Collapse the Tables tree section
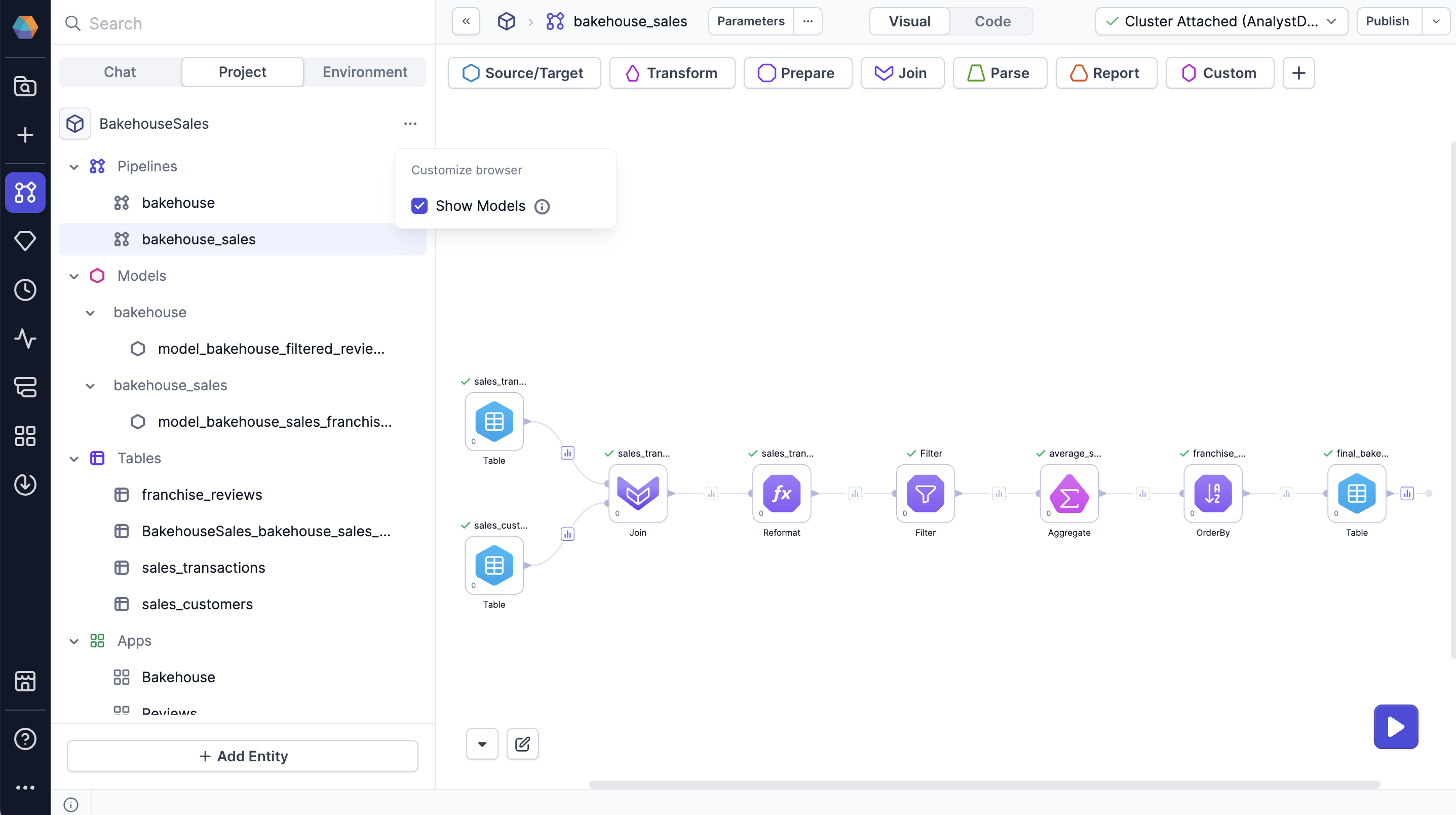The width and height of the screenshot is (1456, 815). (73, 458)
